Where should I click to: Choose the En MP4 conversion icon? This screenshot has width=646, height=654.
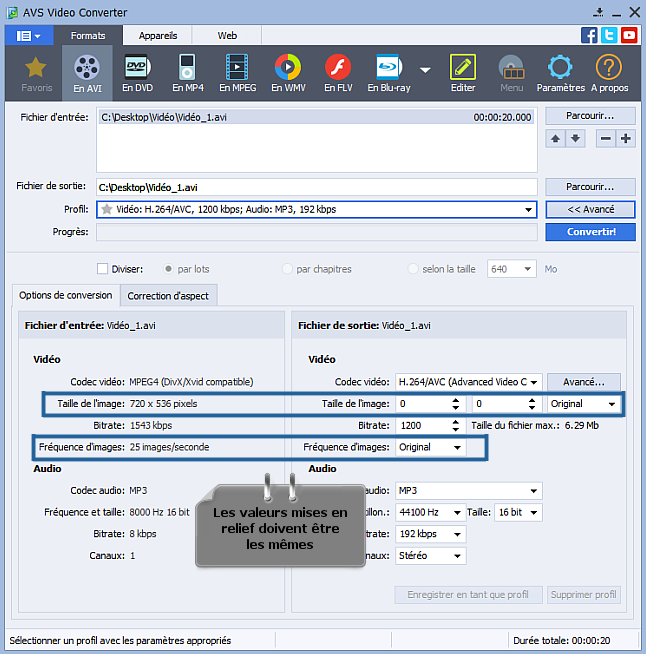pos(187,73)
